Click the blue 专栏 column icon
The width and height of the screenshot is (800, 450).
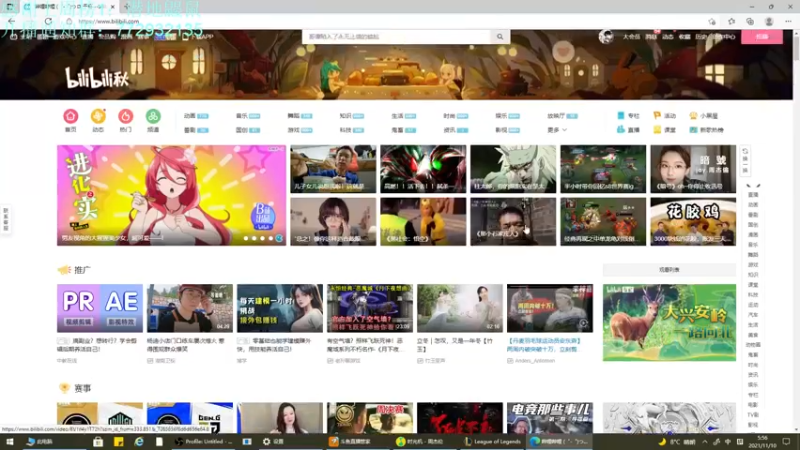click(x=621, y=116)
